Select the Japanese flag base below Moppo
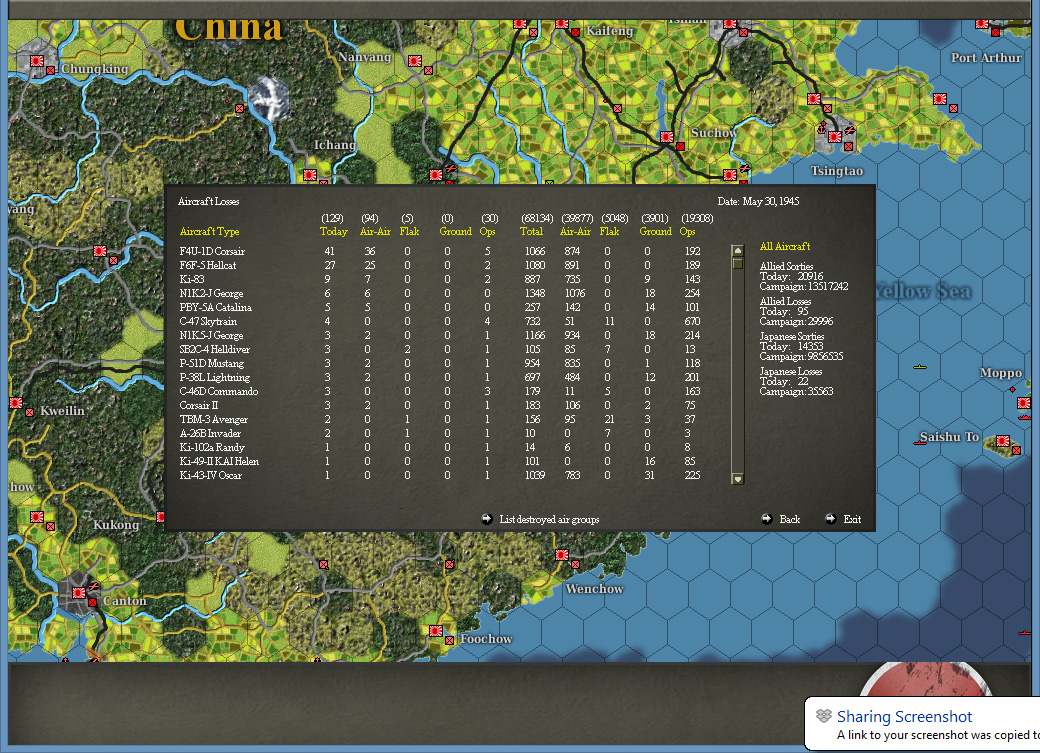 1024,403
